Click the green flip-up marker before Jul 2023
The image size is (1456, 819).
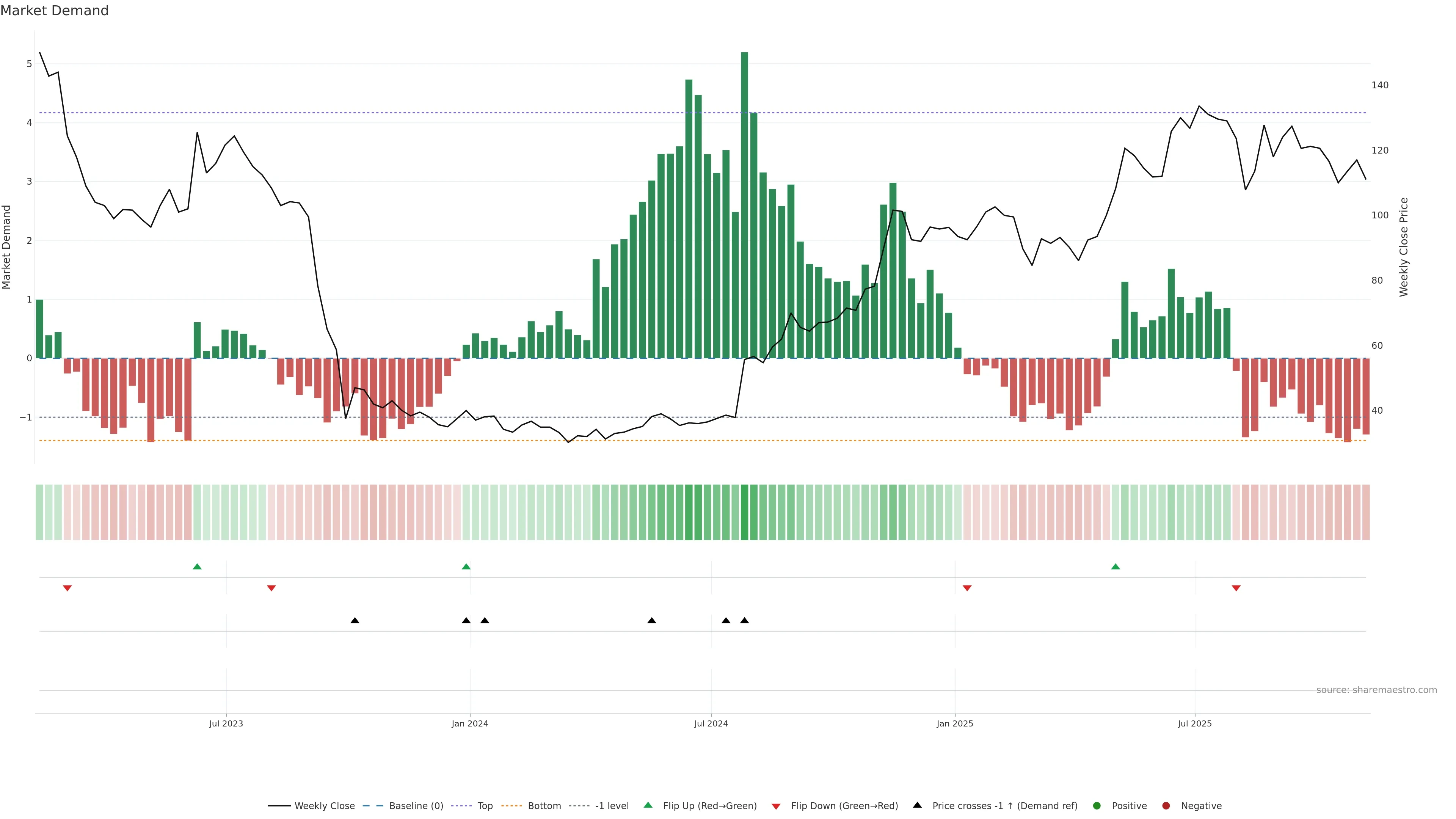point(197,566)
